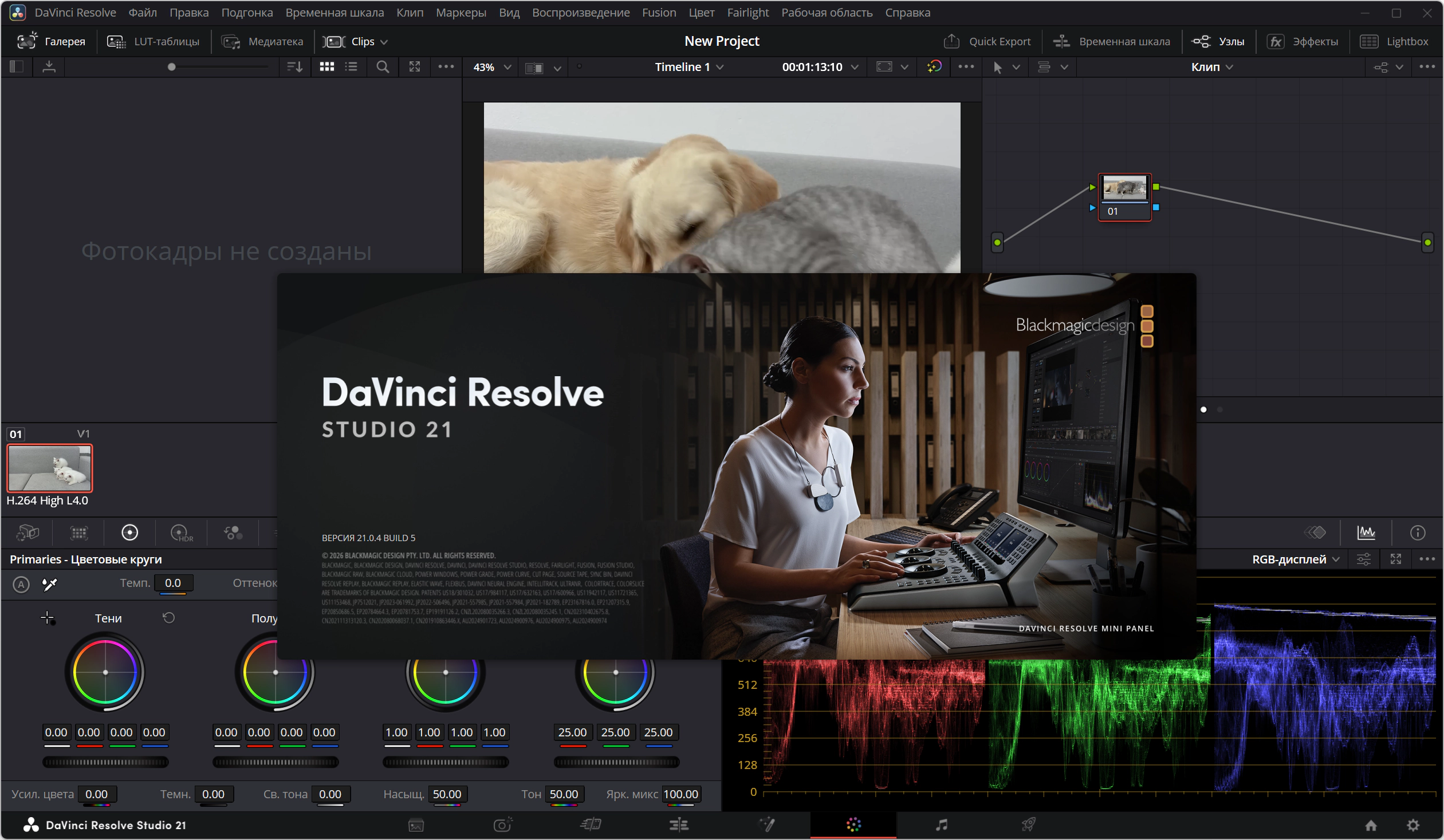The width and height of the screenshot is (1444, 840).
Task: Open scopes three-dot options menu
Action: 1427,559
